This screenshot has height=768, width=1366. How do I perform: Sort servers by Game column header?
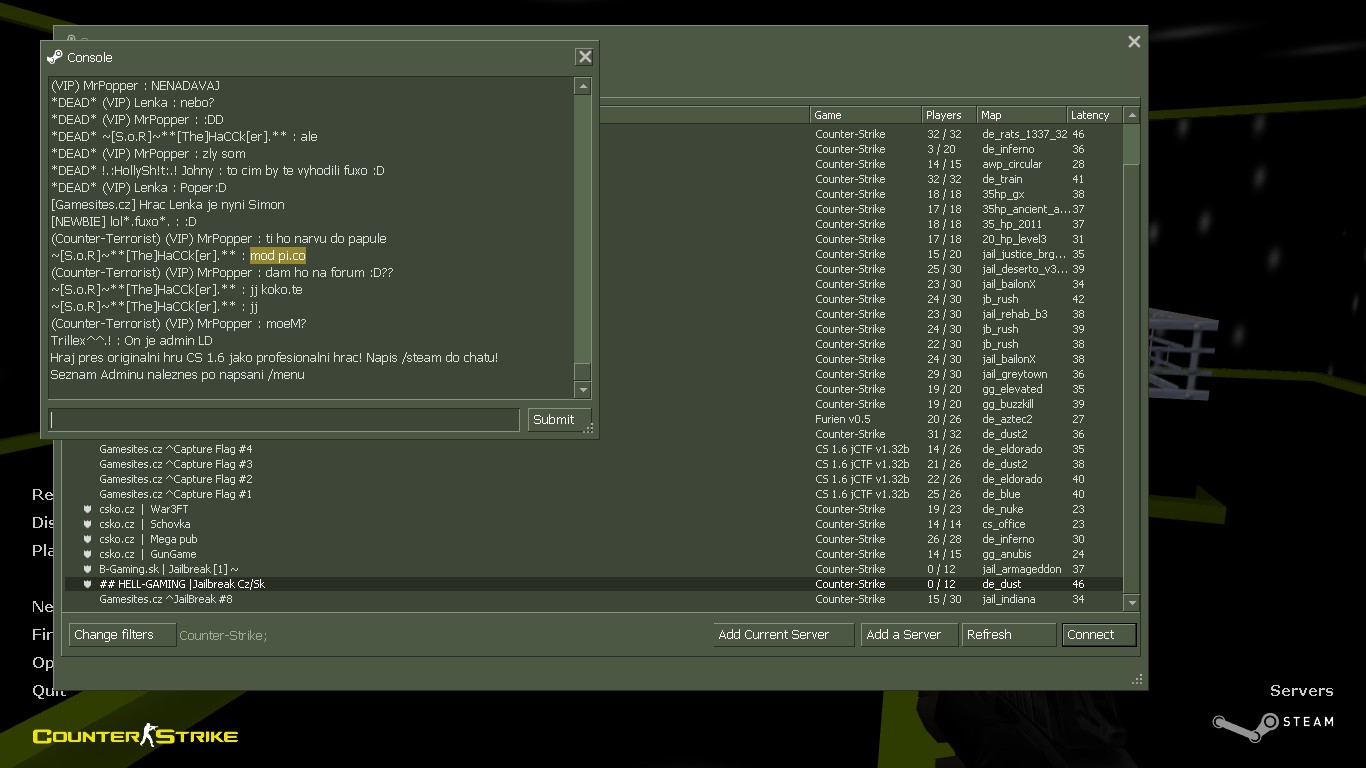tap(865, 115)
